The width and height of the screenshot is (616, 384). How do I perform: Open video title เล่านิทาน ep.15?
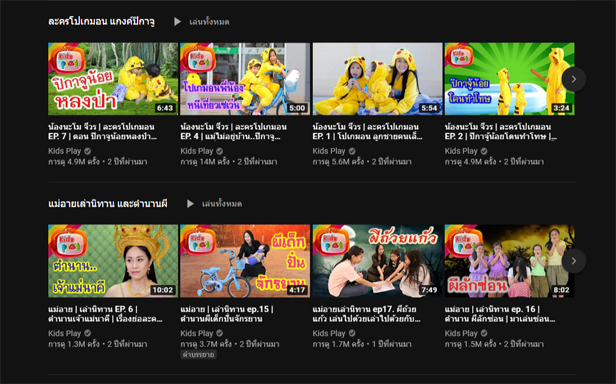tap(227, 314)
